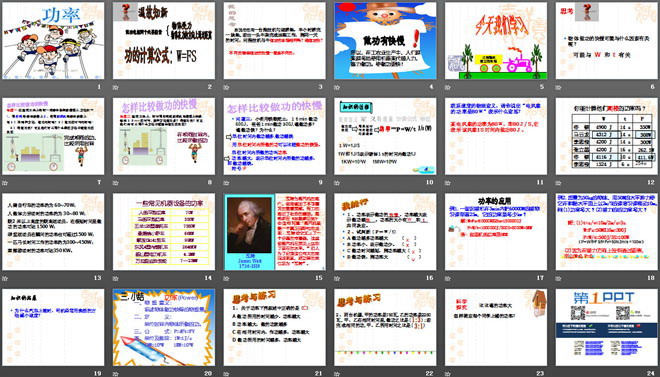
Task: Select the James Watt portrait slide
Action: 274,232
